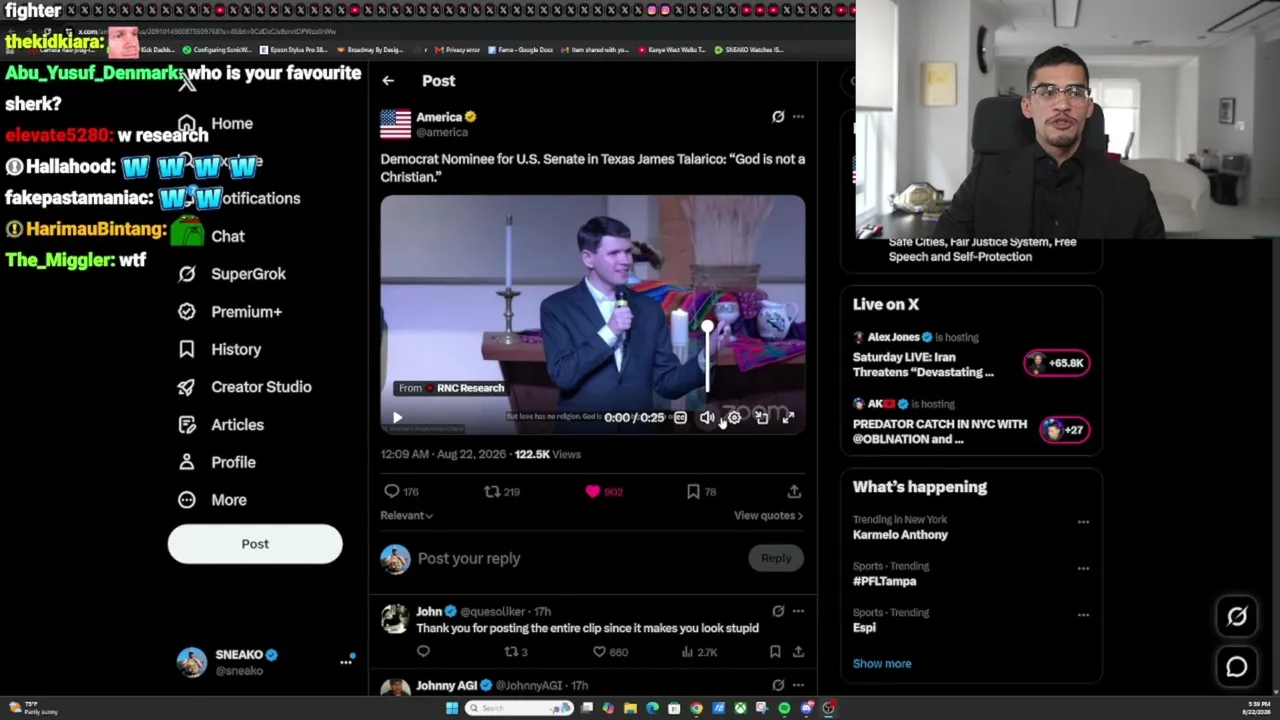Bookmark John's comment
The width and height of the screenshot is (1280, 720).
(775, 652)
